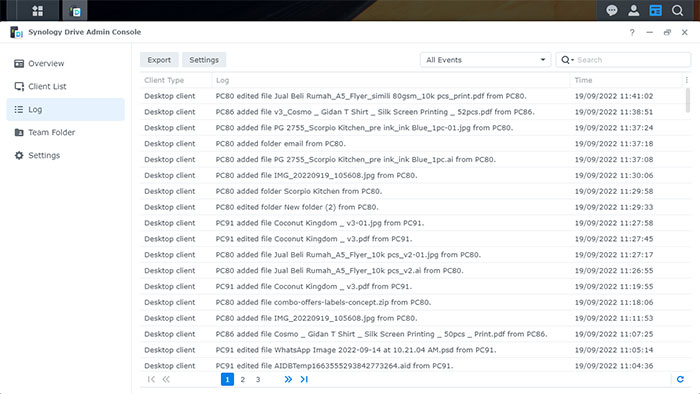Select the Flyer_10k pcs_v2-01.jpg entry
Screen dimensions: 700x394
(x=412, y=255)
